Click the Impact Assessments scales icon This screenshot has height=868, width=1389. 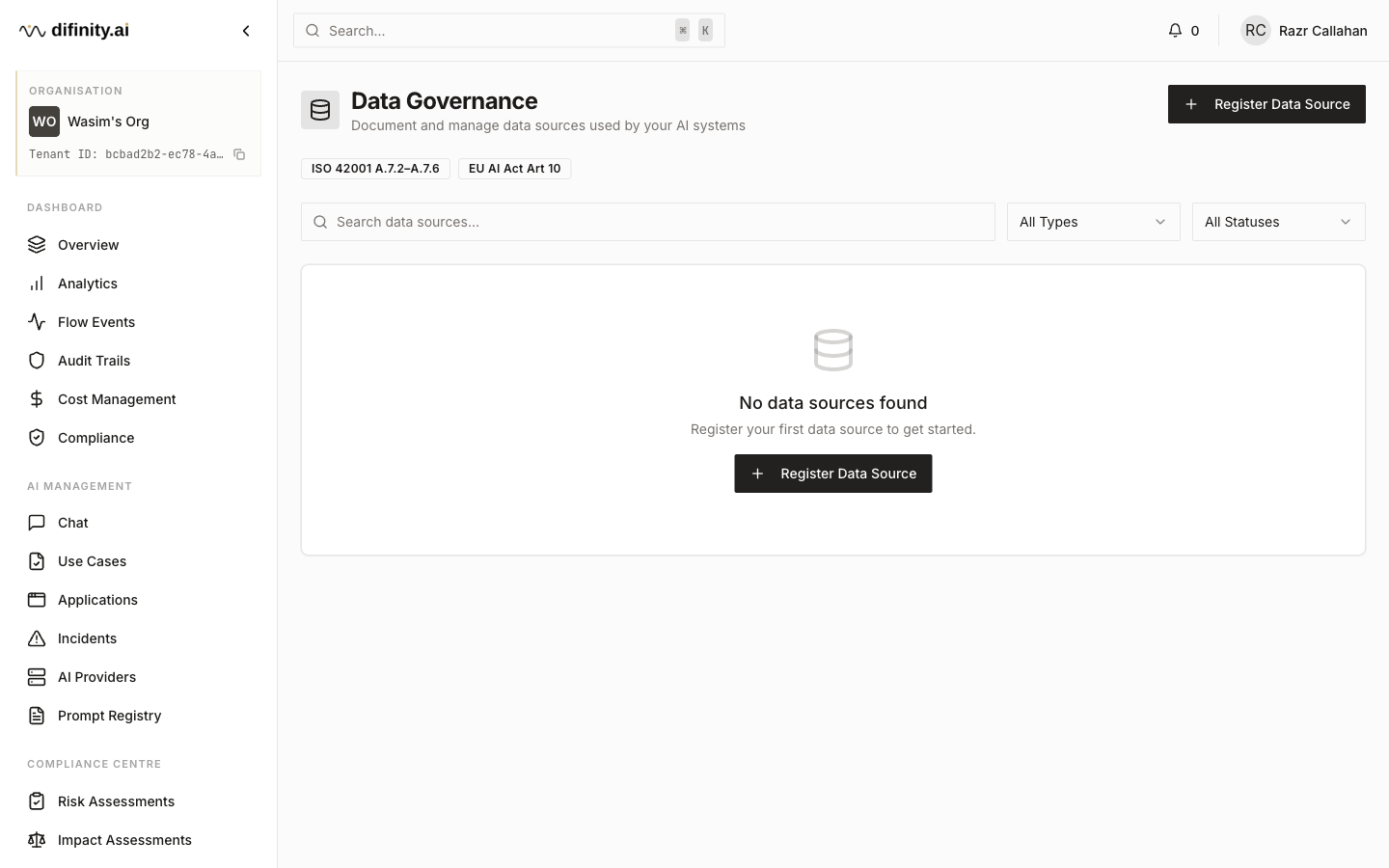pyautogui.click(x=37, y=840)
